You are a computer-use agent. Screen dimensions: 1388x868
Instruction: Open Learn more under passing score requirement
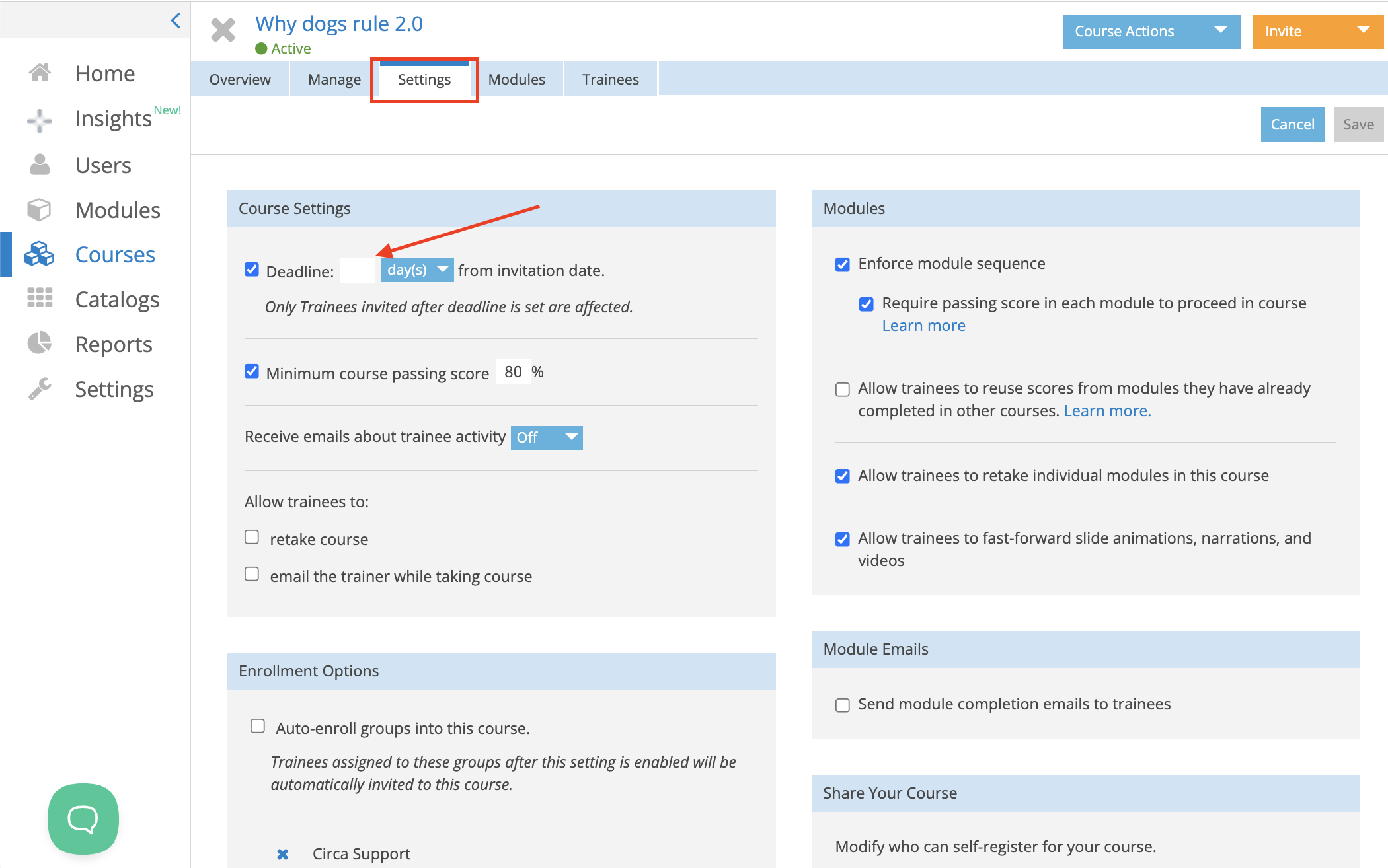tap(923, 326)
